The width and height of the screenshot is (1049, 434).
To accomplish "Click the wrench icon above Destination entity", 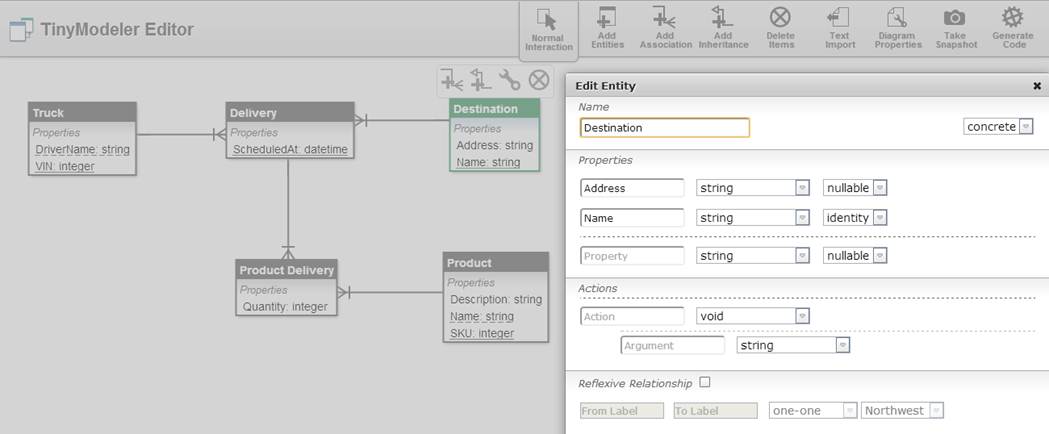I will point(510,79).
